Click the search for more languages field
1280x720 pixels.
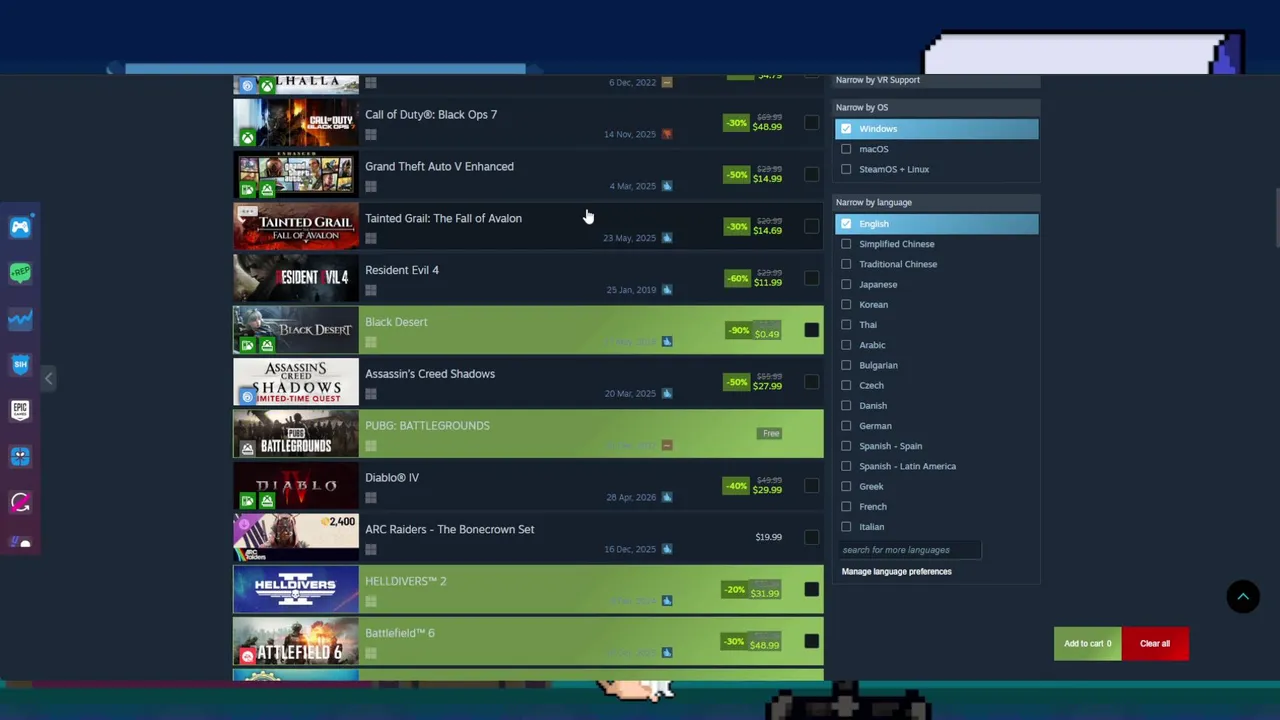coord(910,550)
